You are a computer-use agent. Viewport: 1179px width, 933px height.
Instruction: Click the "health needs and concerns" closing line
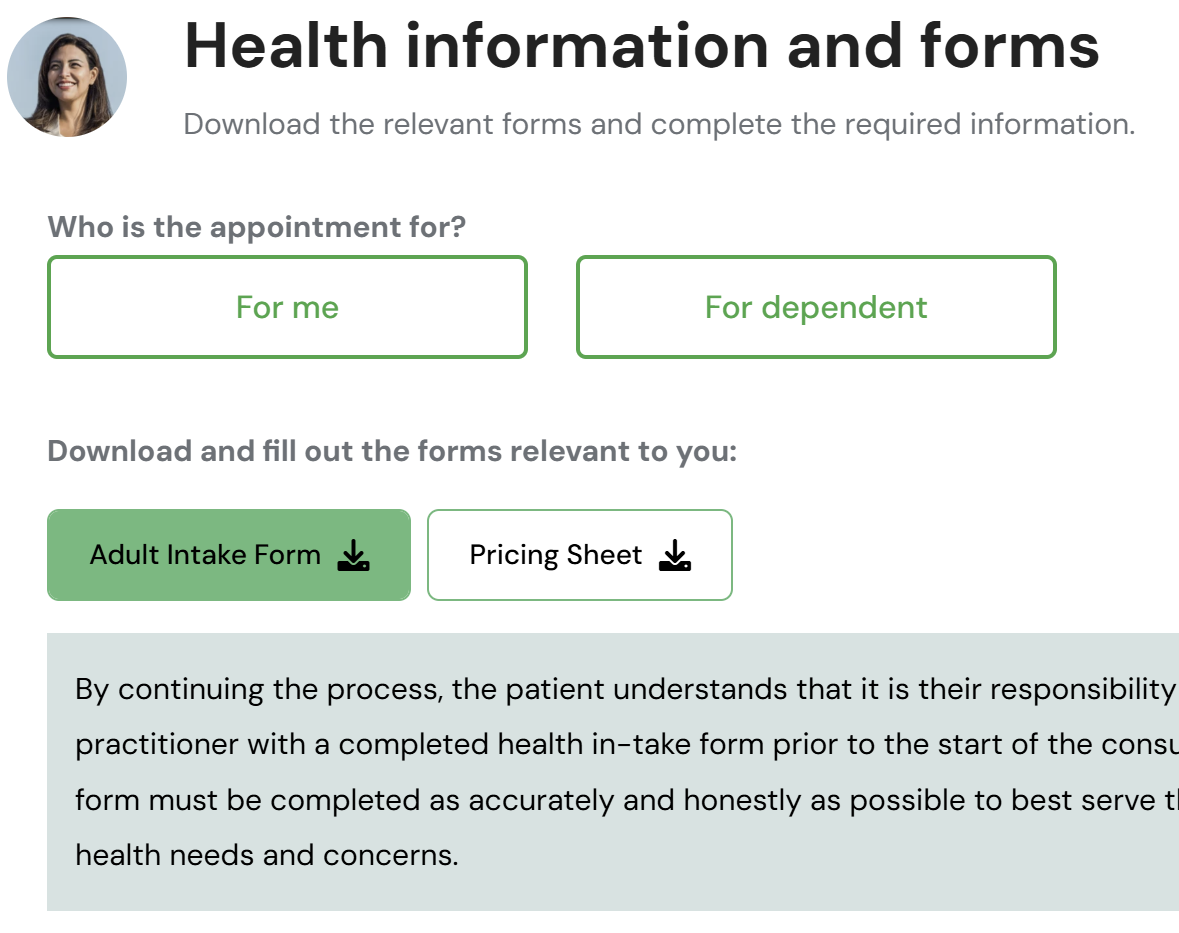[267, 856]
